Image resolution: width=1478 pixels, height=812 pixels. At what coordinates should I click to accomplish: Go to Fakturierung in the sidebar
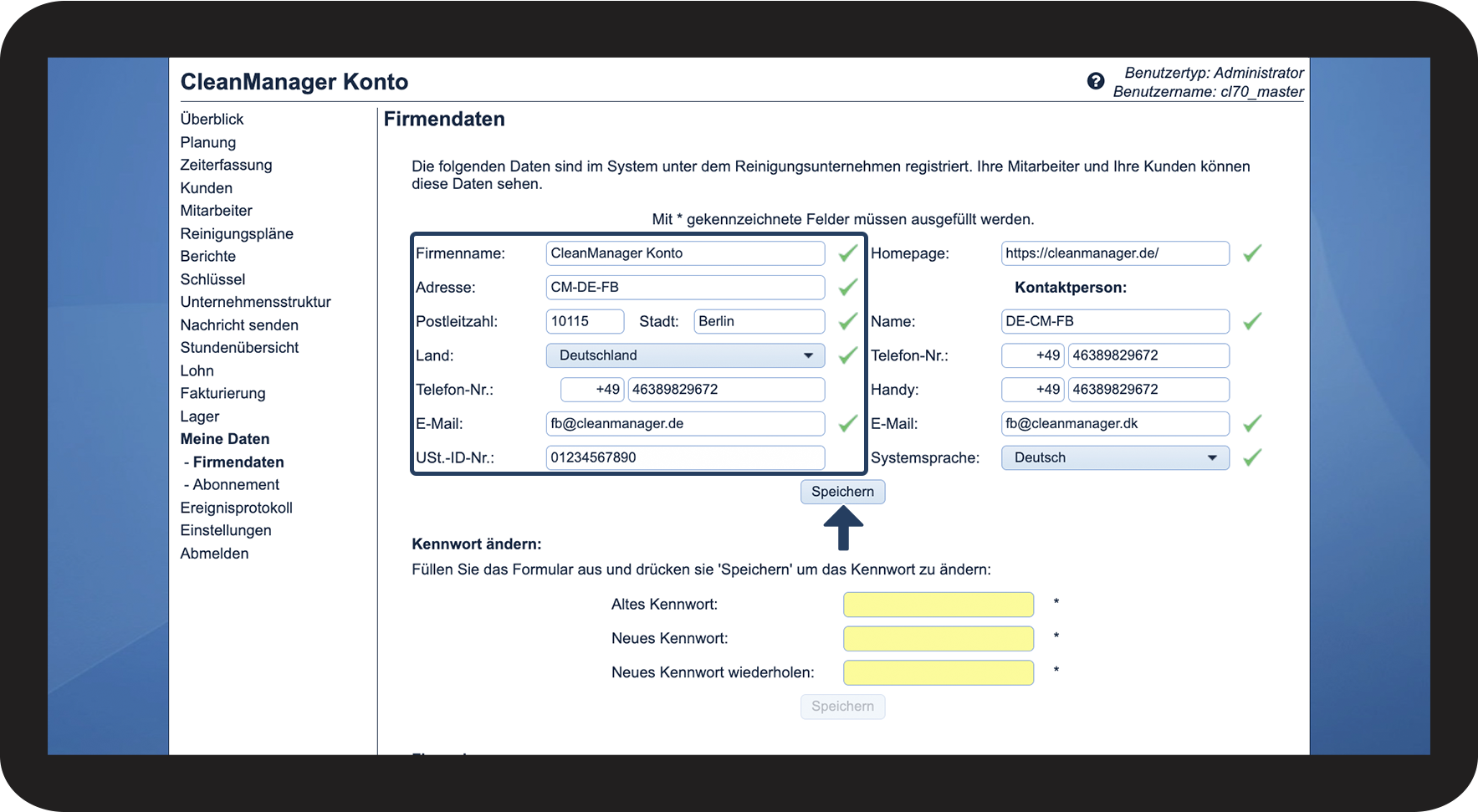222,394
